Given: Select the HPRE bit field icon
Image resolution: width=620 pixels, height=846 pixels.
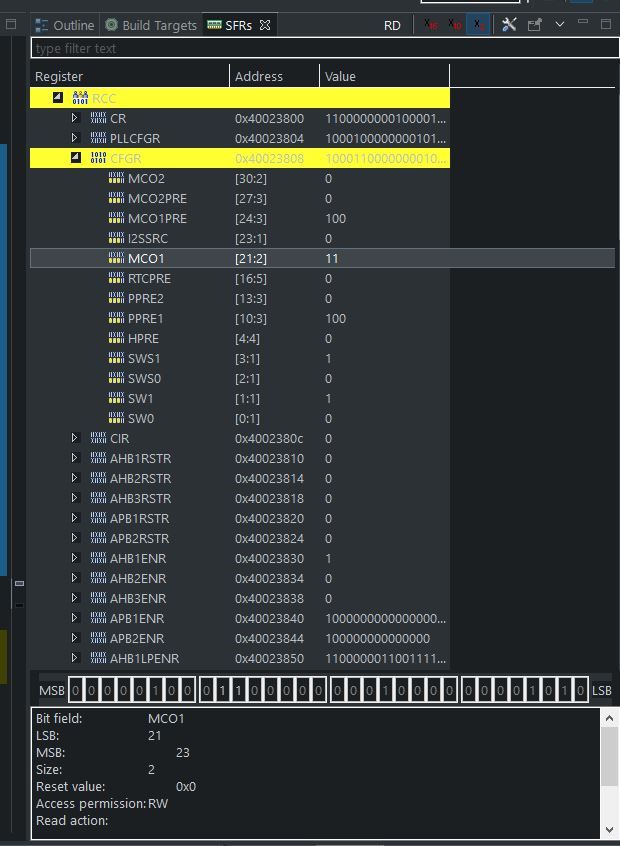Looking at the screenshot, I should tap(116, 337).
